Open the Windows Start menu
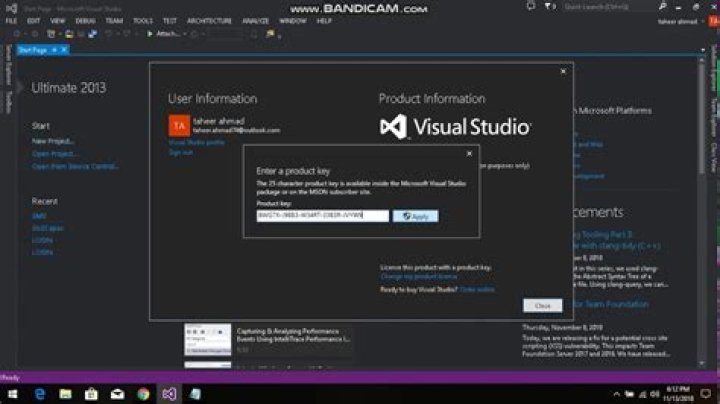Viewport: 720px width, 404px height. (x=12, y=394)
